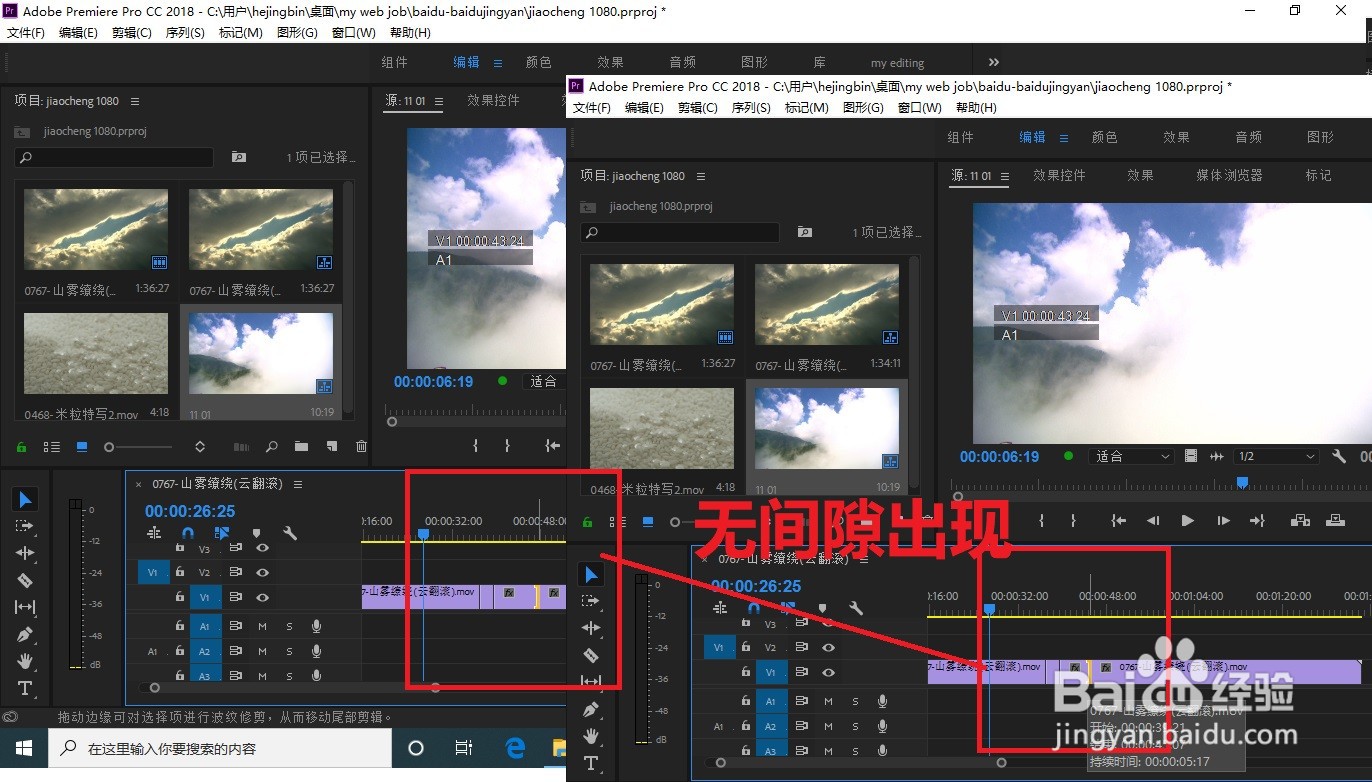Open 序列(S) menu in front window

pos(751,107)
